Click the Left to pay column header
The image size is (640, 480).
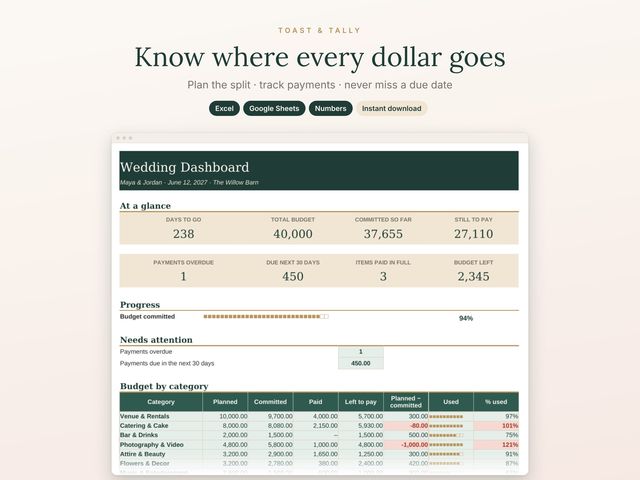[361, 402]
